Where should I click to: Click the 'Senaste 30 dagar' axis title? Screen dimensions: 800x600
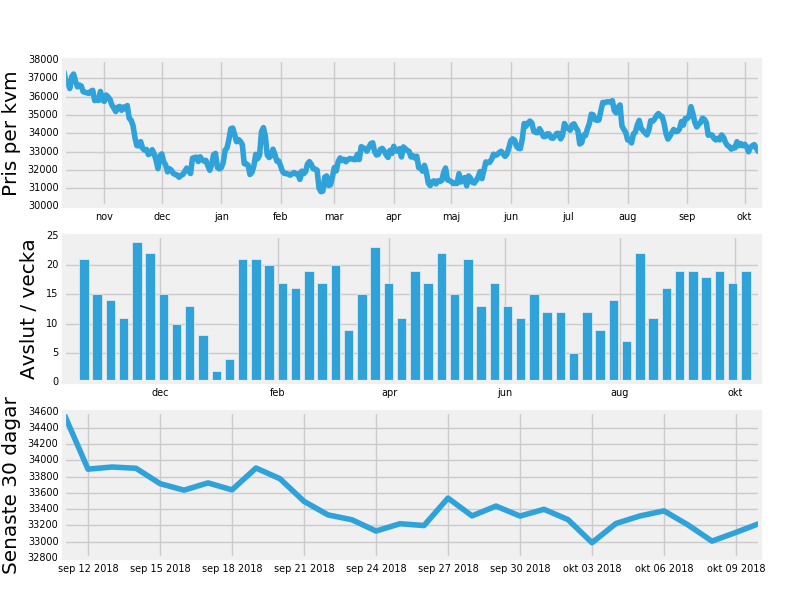[x=11, y=485]
